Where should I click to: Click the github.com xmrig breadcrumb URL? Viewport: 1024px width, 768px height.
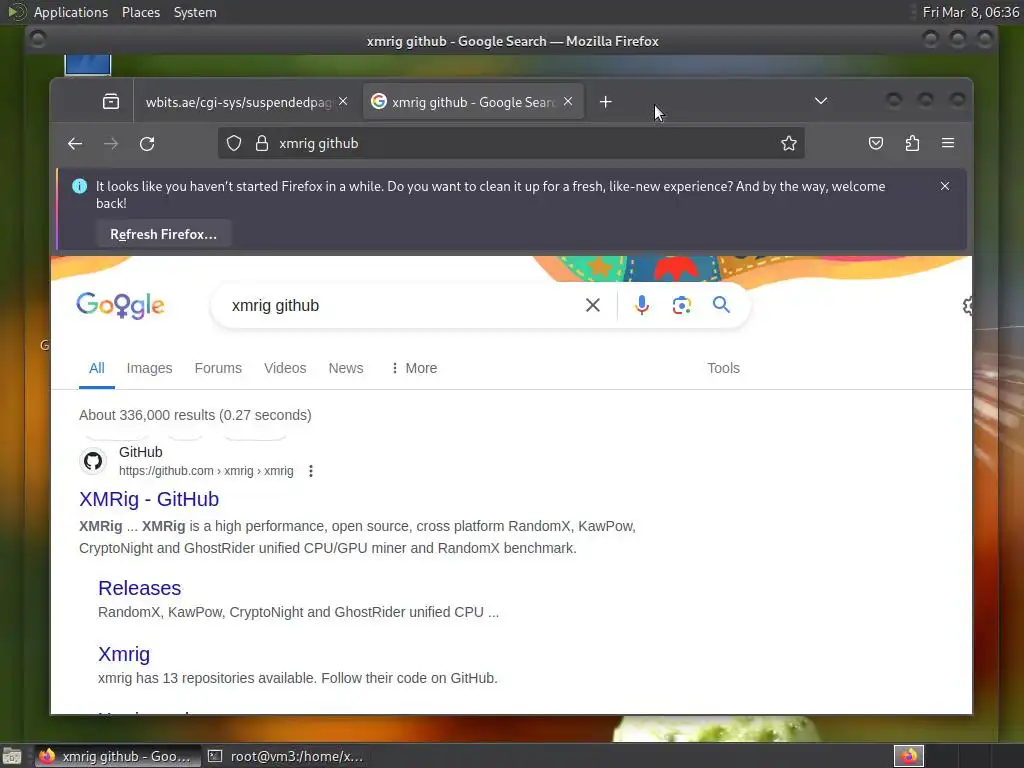coord(206,471)
